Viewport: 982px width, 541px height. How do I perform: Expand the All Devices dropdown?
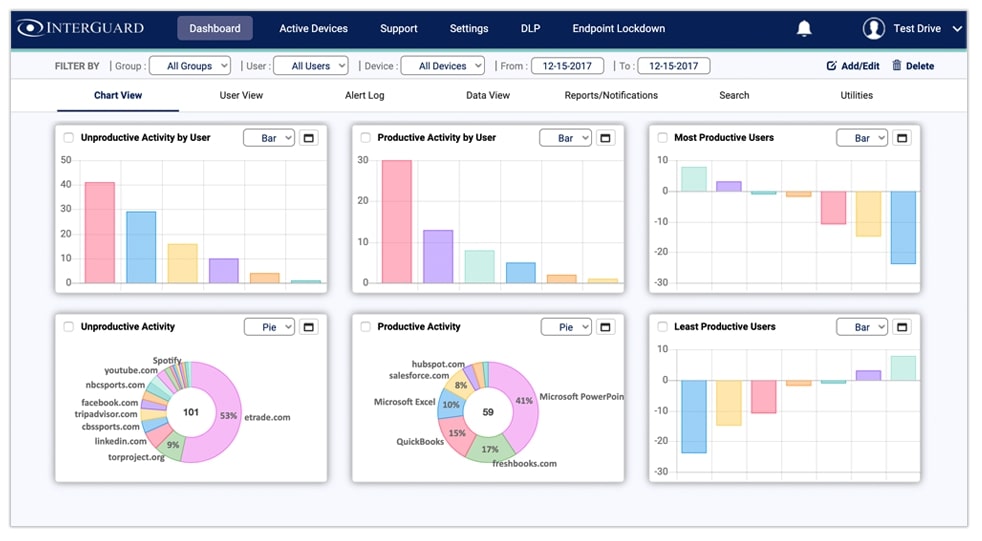(x=442, y=66)
